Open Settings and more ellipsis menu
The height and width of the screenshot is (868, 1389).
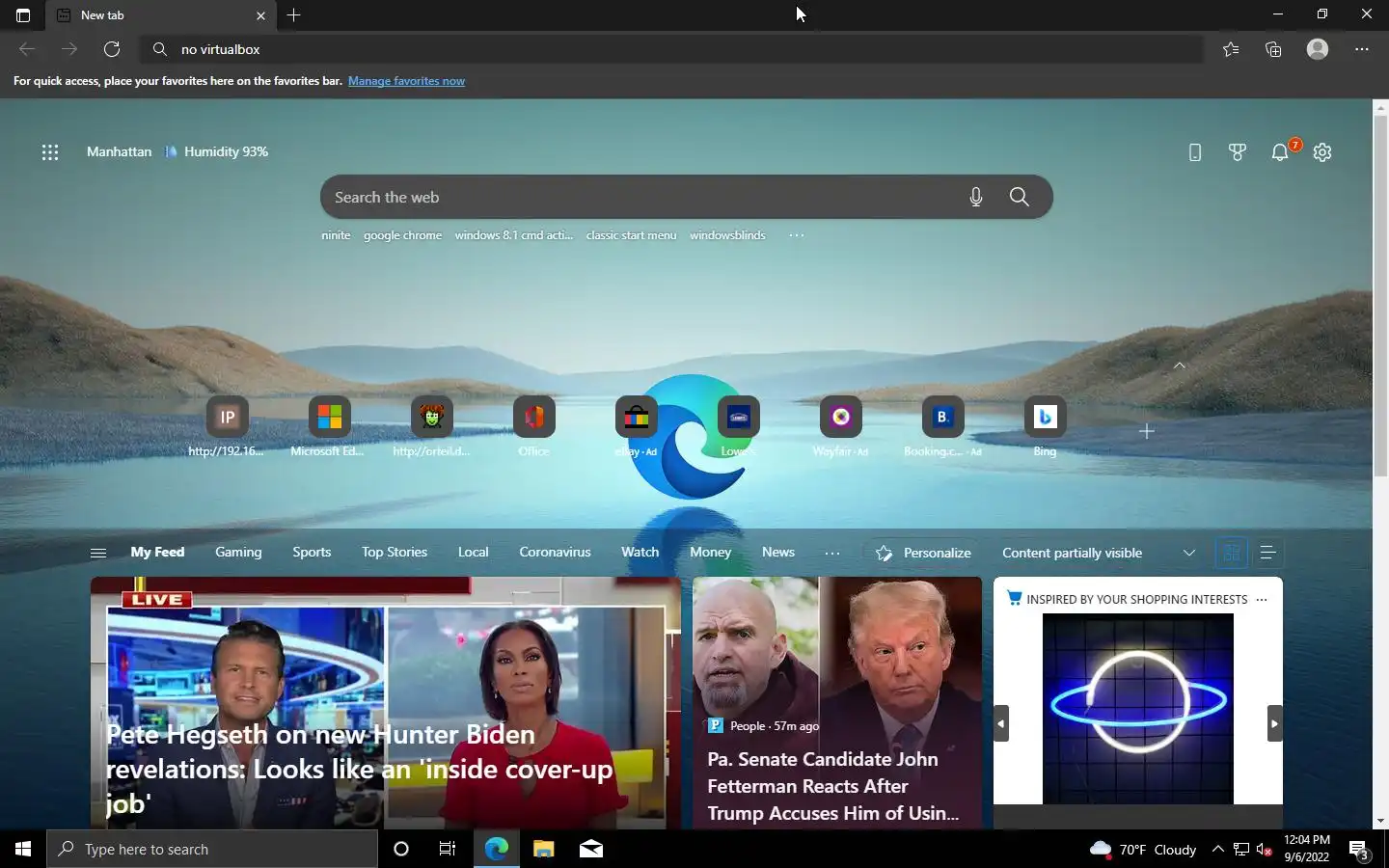click(x=1362, y=49)
